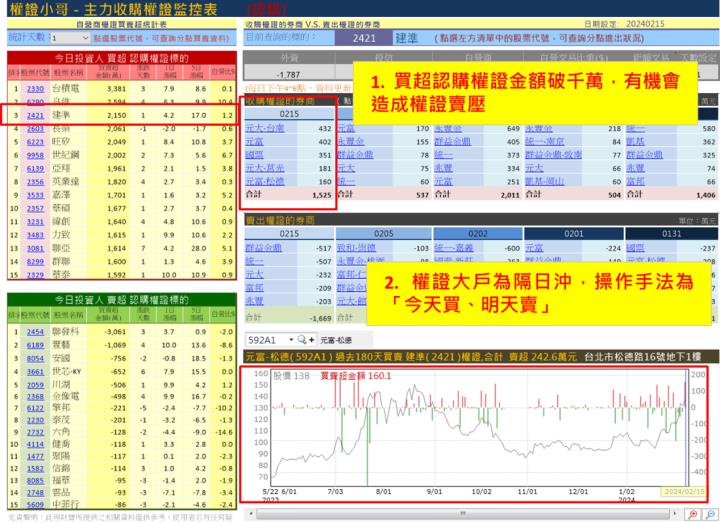Viewport: 720px width, 523px height.
Task: Open stock code 2421 建準 in buy list
Action: click(x=35, y=115)
